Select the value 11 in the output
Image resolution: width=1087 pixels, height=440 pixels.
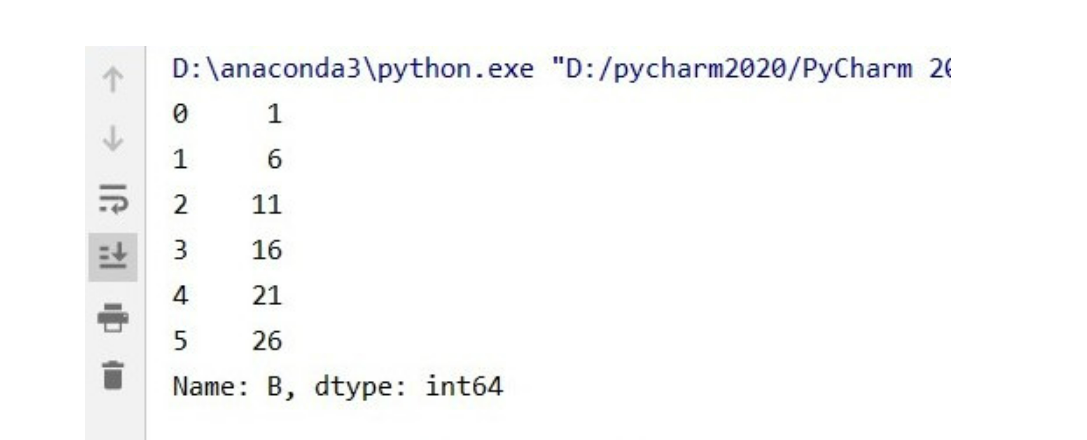[x=267, y=206]
